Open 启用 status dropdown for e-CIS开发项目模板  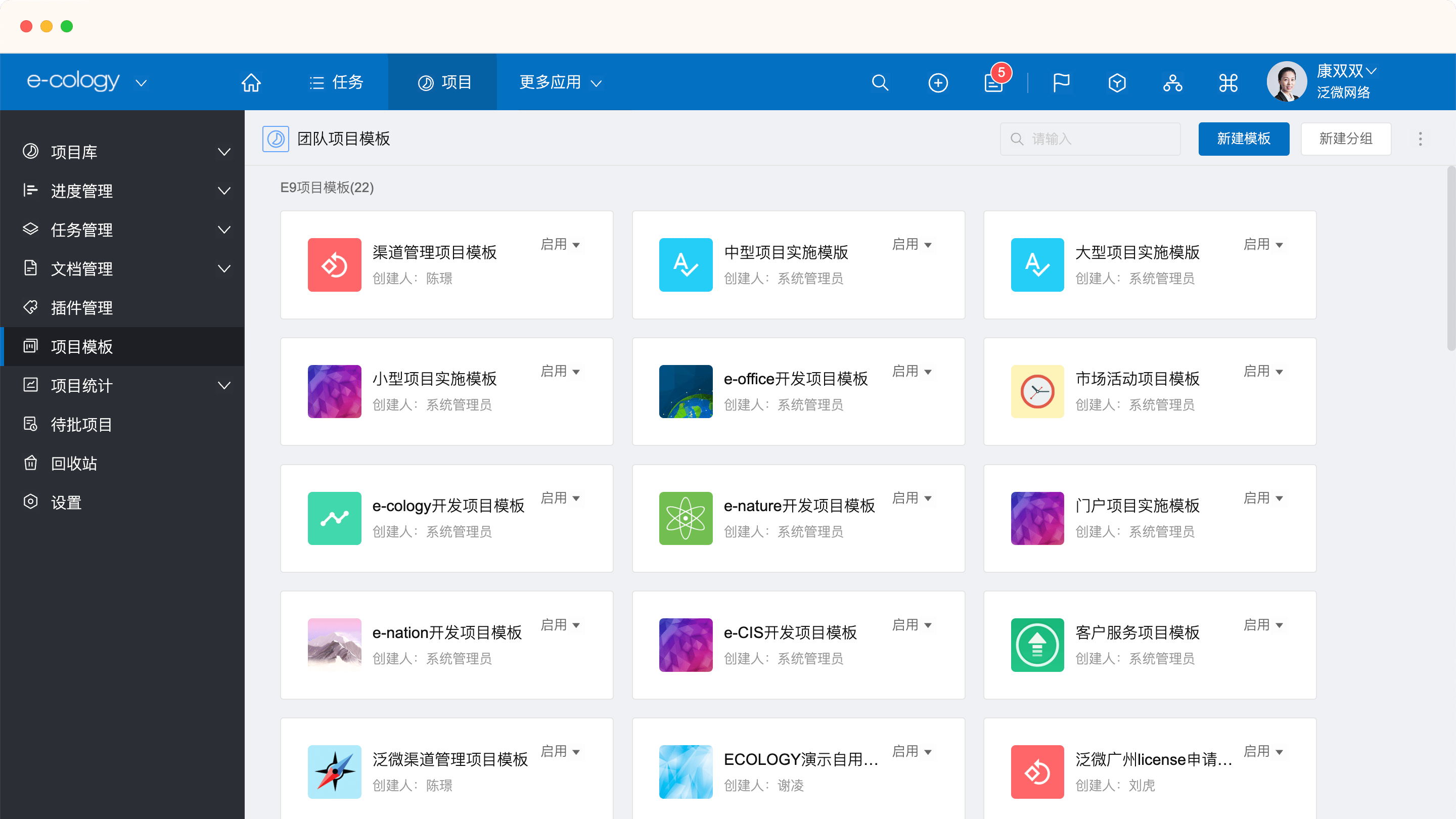(912, 624)
